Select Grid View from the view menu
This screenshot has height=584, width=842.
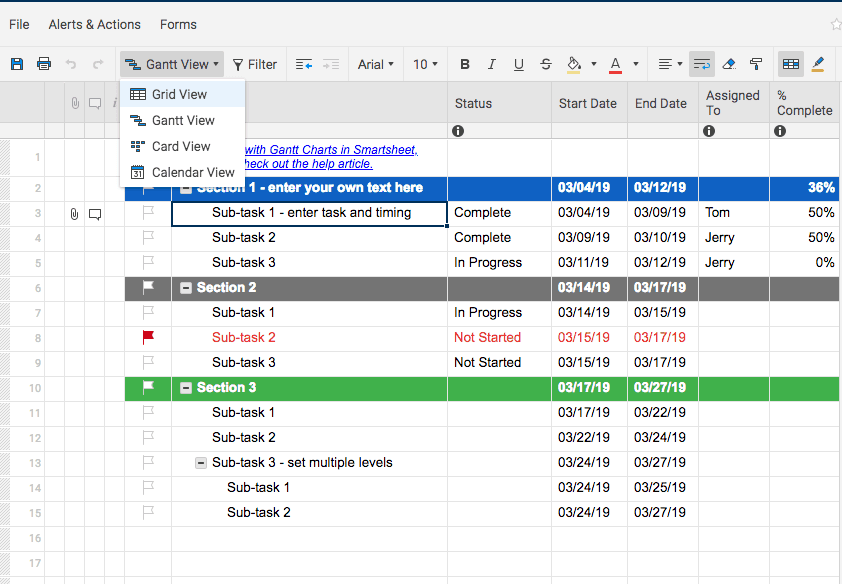pos(180,94)
